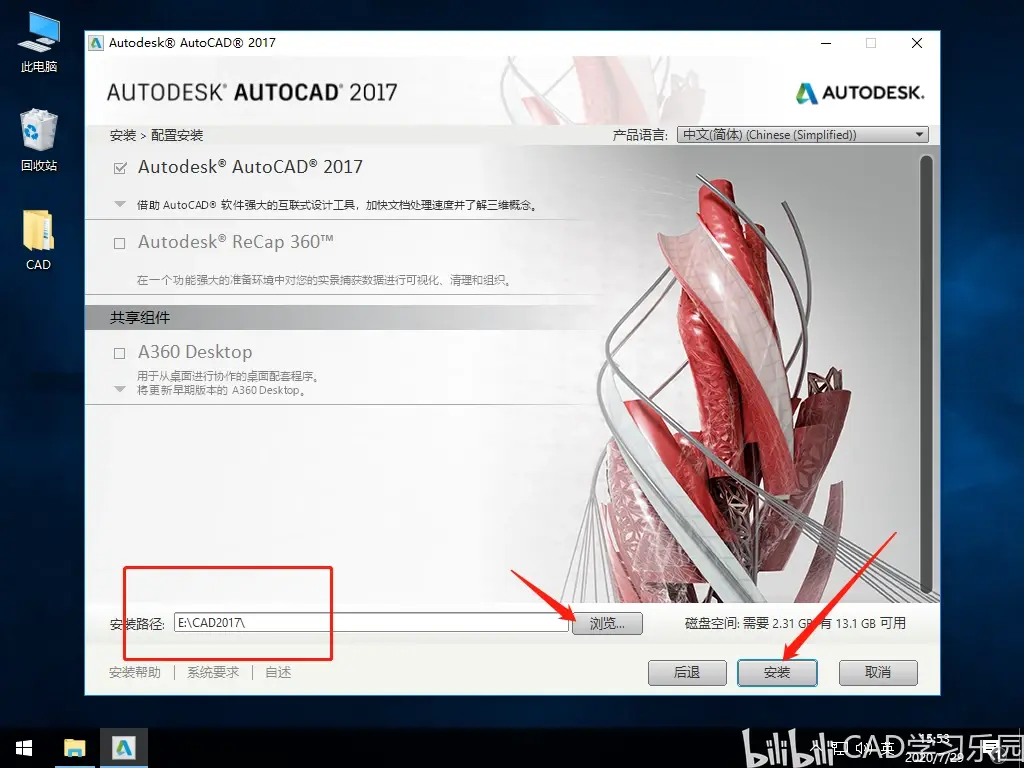Screen dimensions: 1024x768
Task: Click the 安装 > 配置安装 breadcrumb text
Action: (157, 135)
